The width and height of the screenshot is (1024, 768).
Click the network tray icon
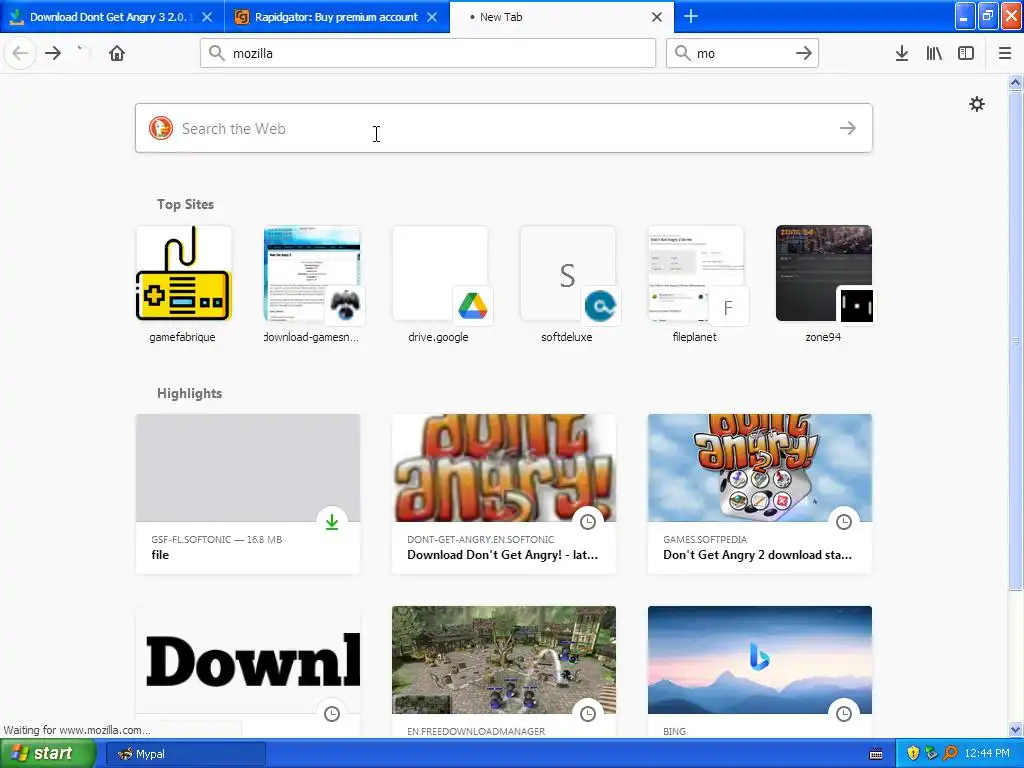931,753
